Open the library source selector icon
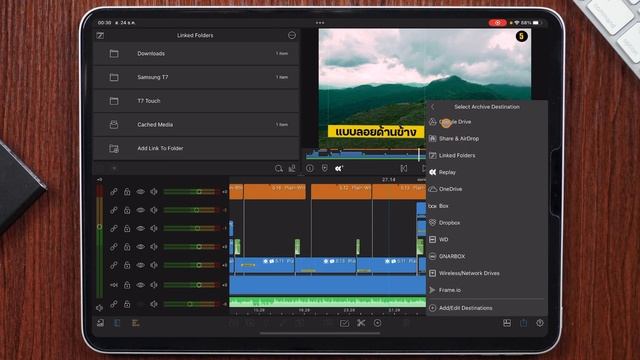Screen dimensions: 640x360 [x=100, y=36]
